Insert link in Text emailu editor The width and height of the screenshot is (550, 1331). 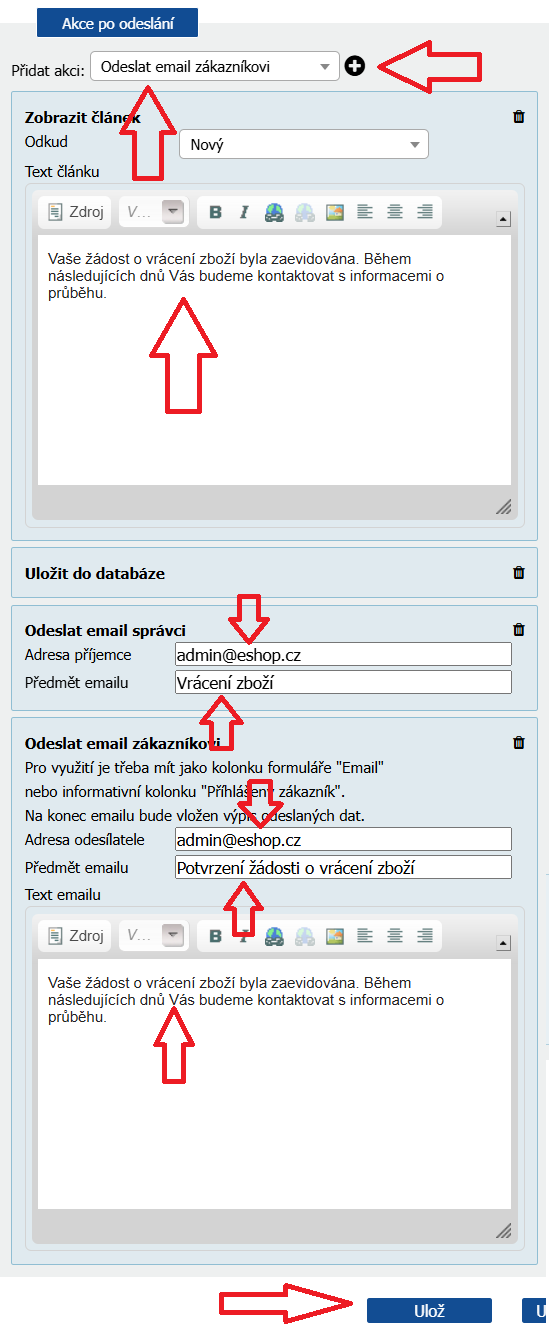pos(275,936)
